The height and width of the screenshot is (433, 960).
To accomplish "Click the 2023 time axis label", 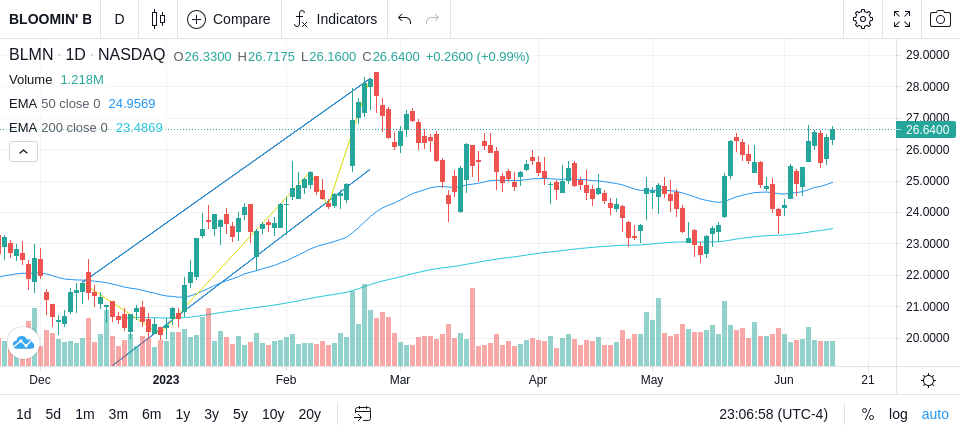I will [166, 380].
